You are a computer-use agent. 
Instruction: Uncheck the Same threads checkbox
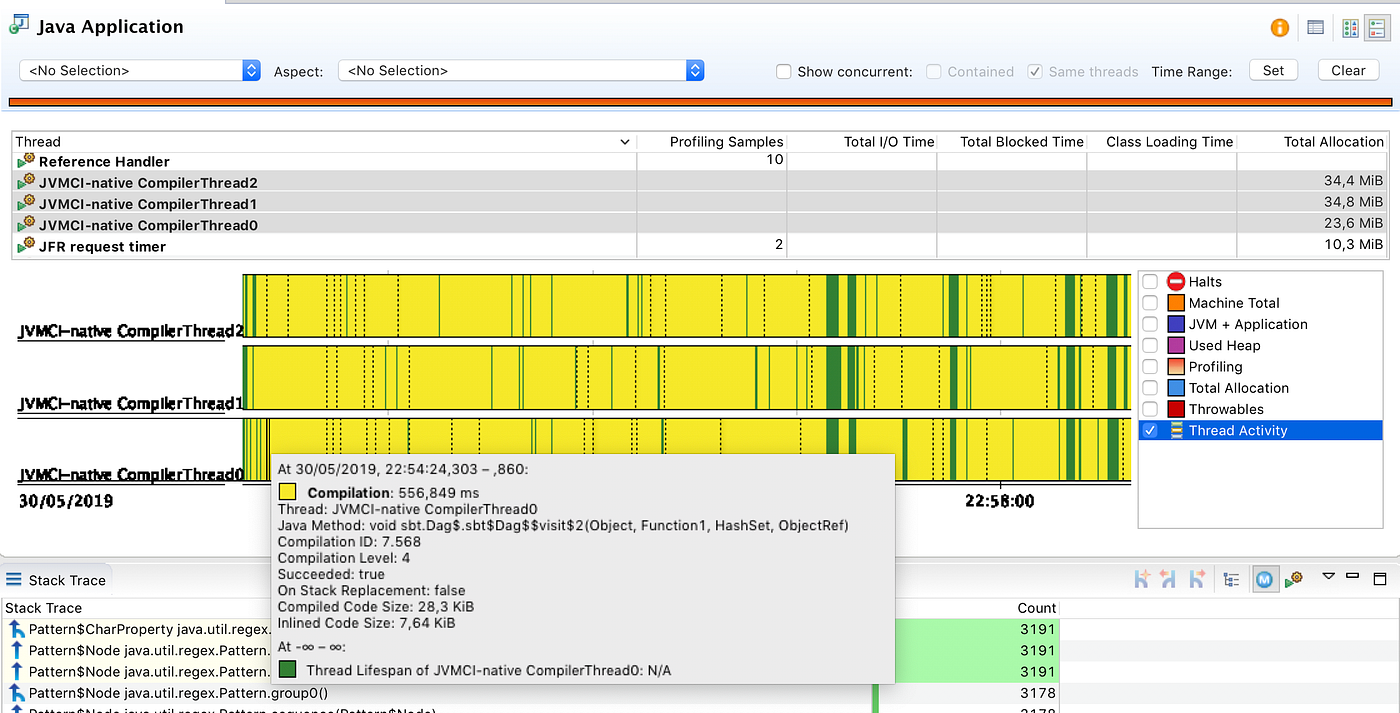point(1033,71)
